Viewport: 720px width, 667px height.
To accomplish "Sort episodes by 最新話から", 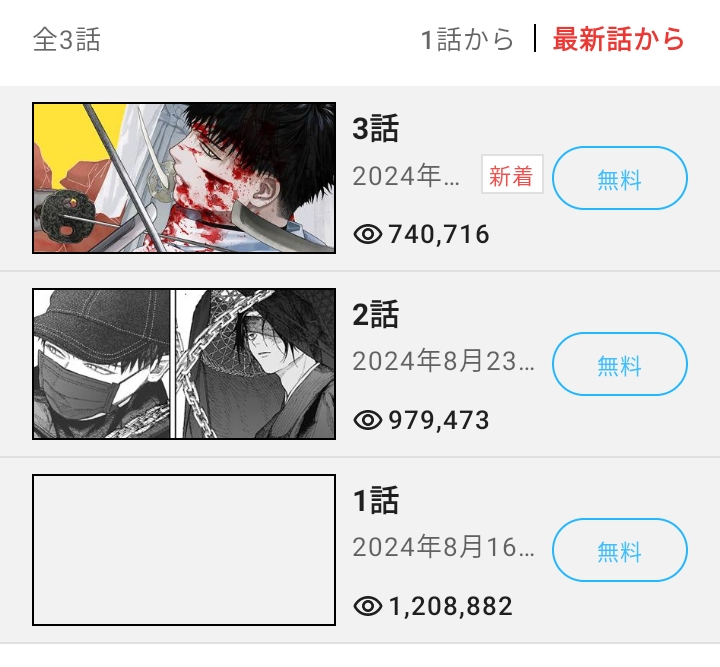I will pos(619,39).
